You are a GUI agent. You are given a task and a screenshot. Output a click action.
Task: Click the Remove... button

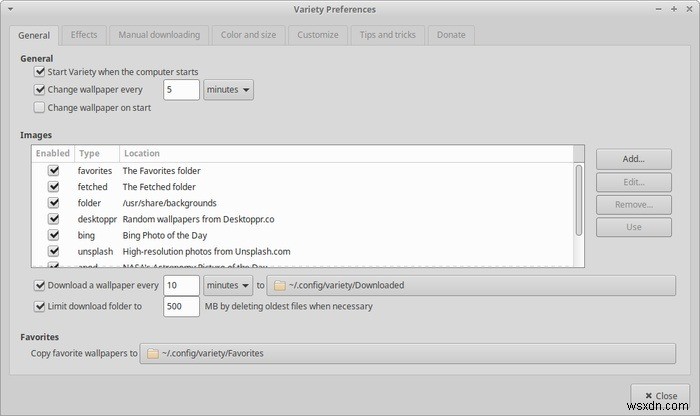(x=633, y=205)
